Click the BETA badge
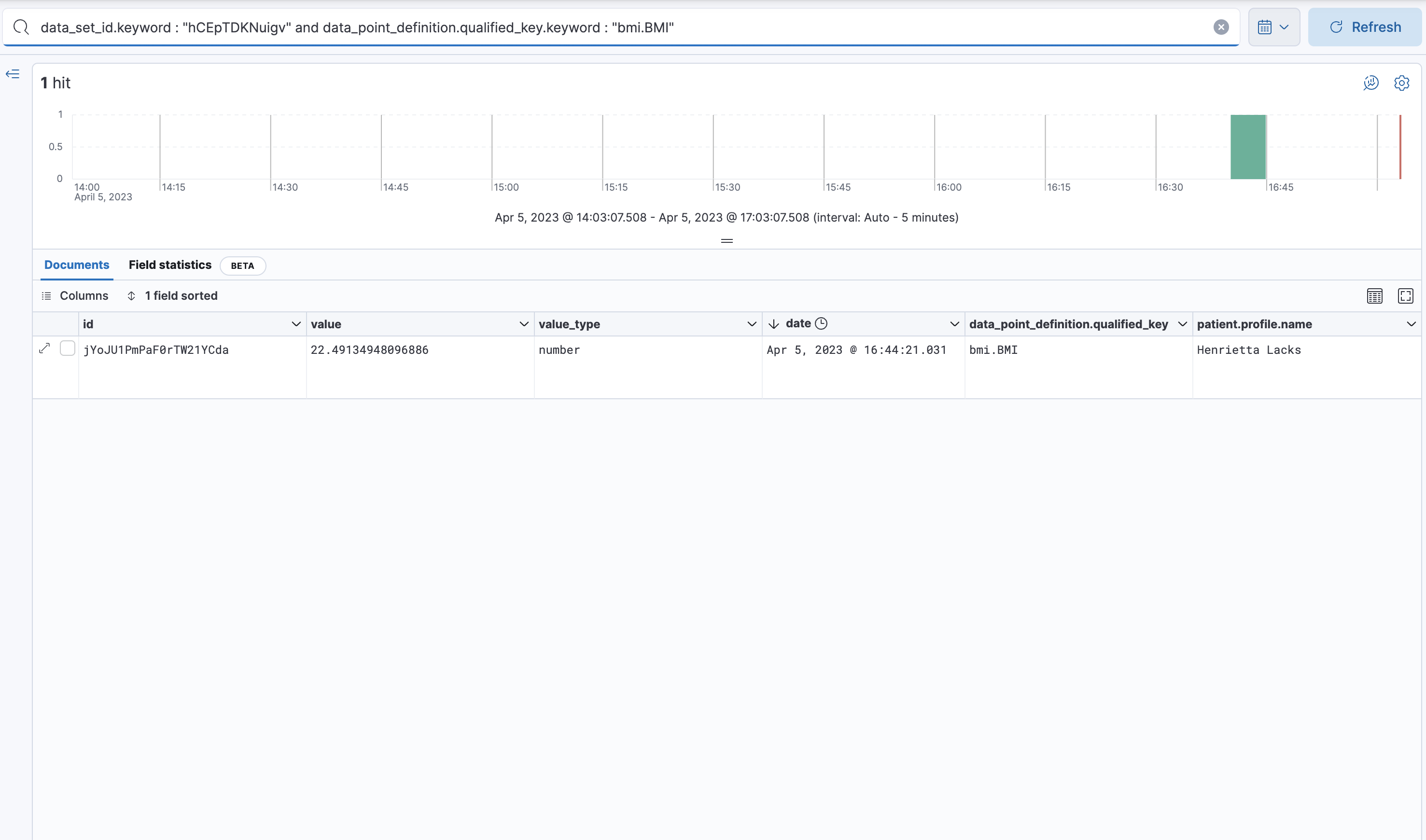 click(243, 266)
